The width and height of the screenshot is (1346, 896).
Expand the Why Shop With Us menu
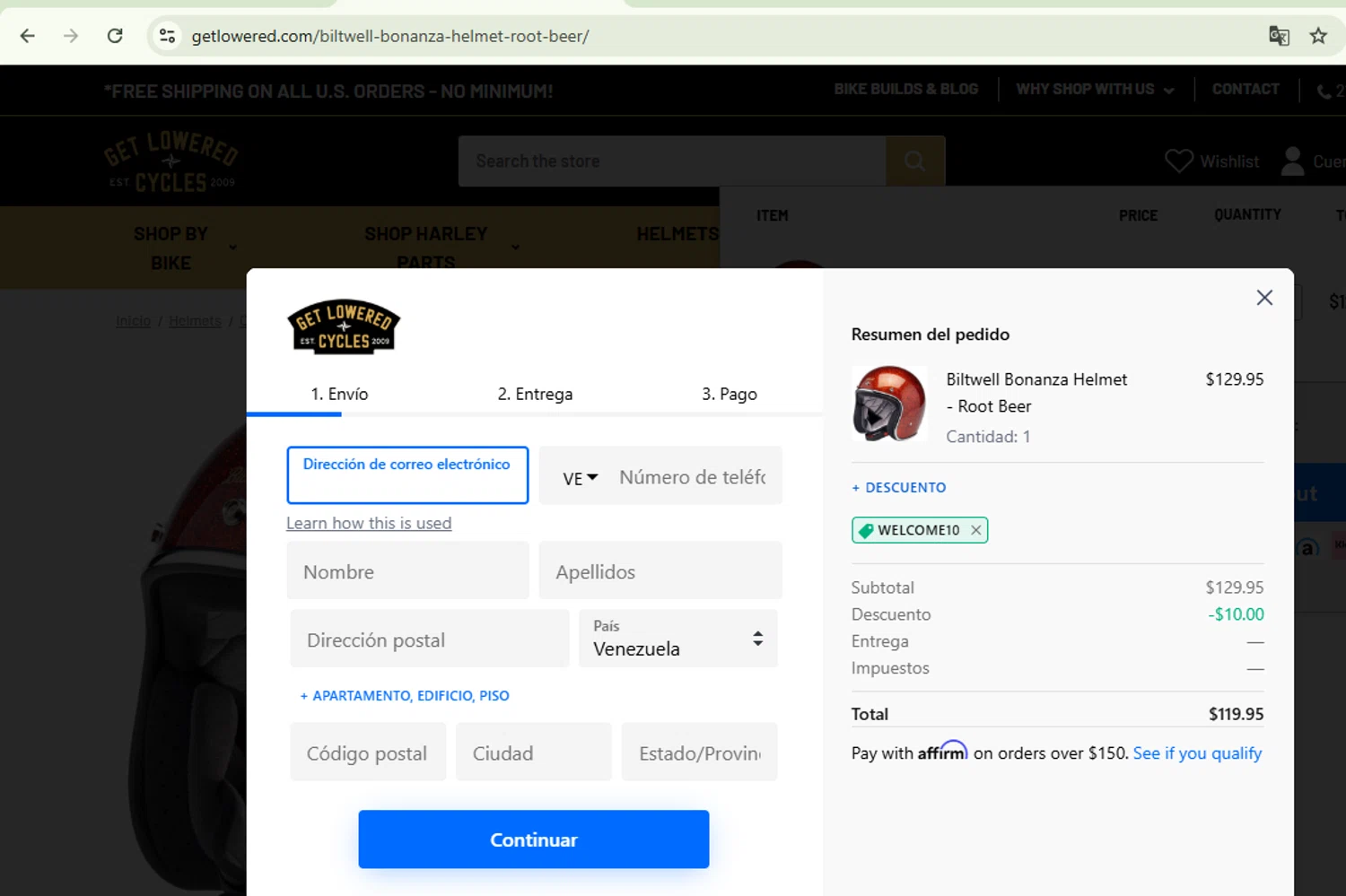[x=1095, y=90]
